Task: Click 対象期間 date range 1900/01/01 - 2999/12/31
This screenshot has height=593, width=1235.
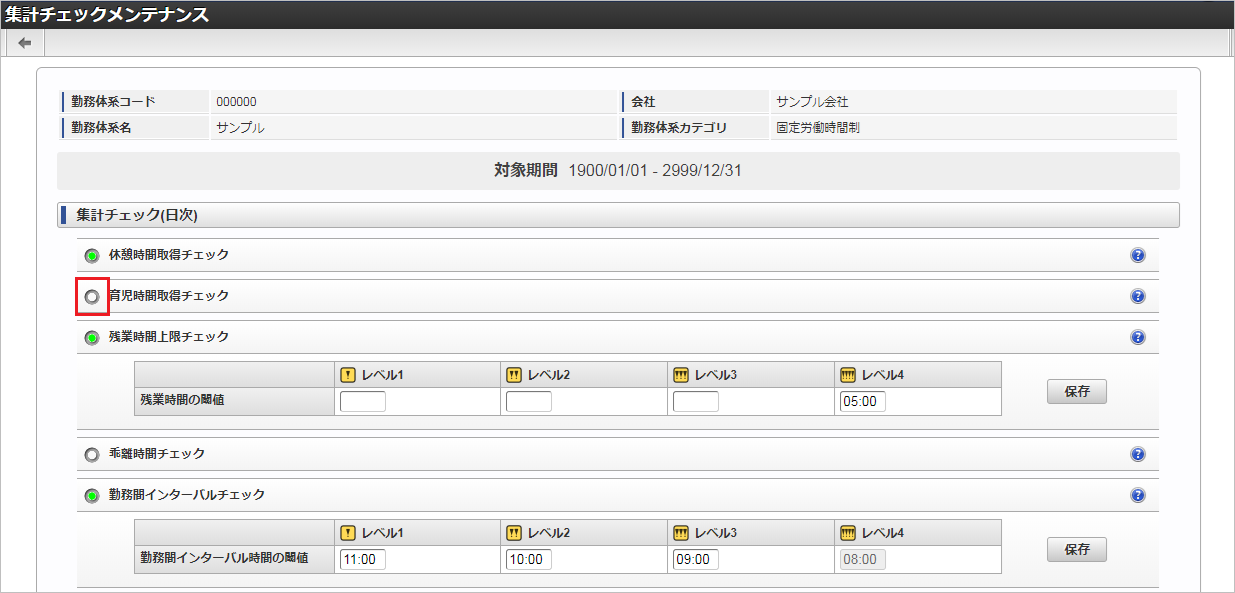Action: (x=655, y=171)
